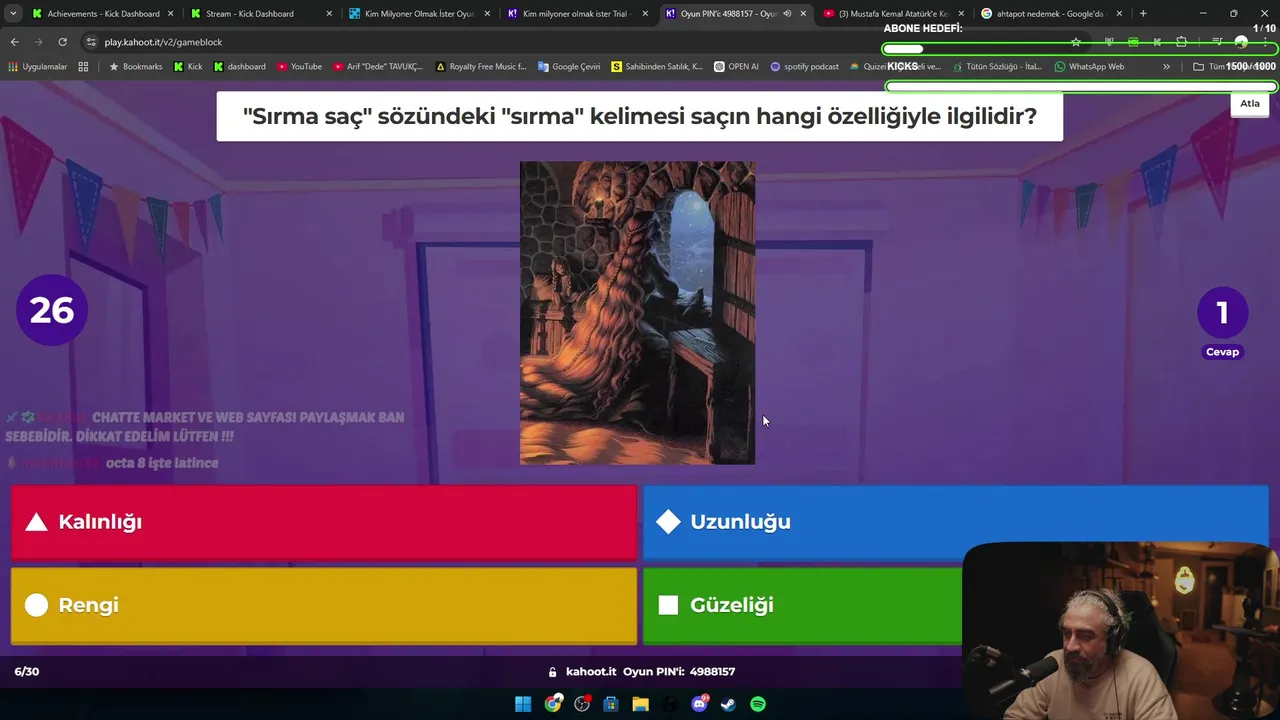This screenshot has height=720, width=1280.
Task: Open the dashboard bookmark
Action: point(239,67)
